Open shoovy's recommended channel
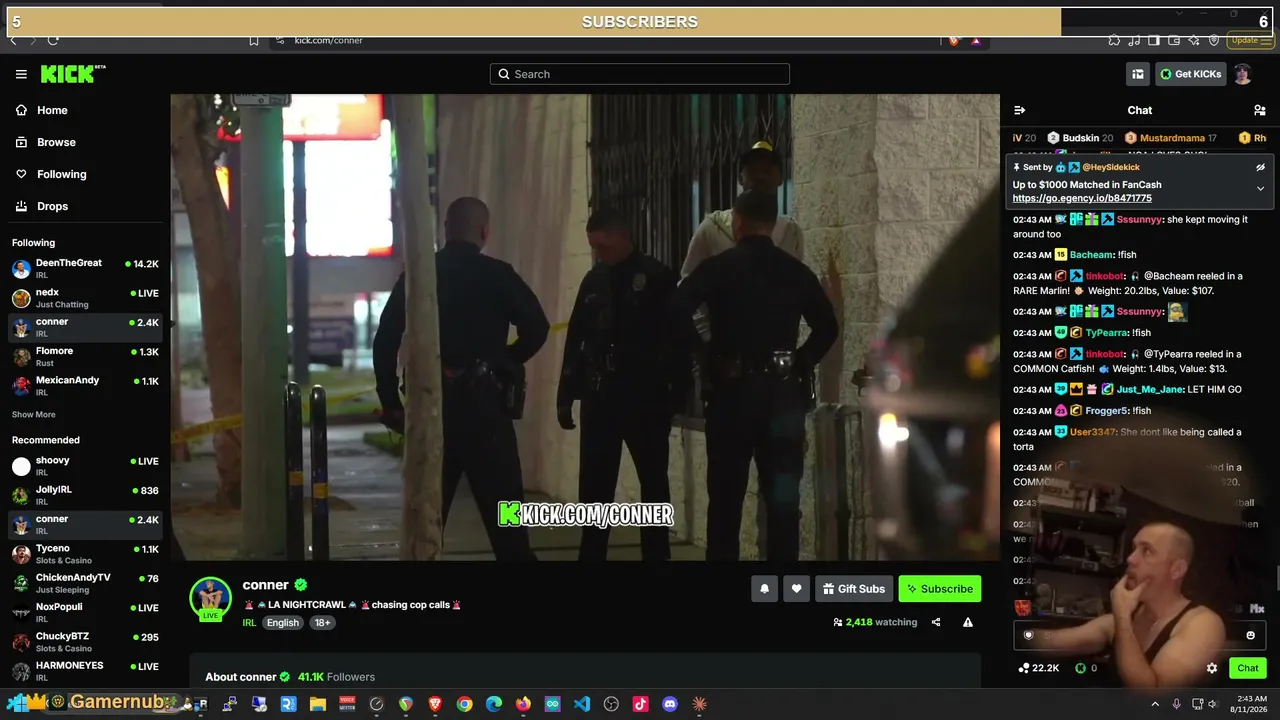The width and height of the screenshot is (1280, 720). pyautogui.click(x=85, y=466)
